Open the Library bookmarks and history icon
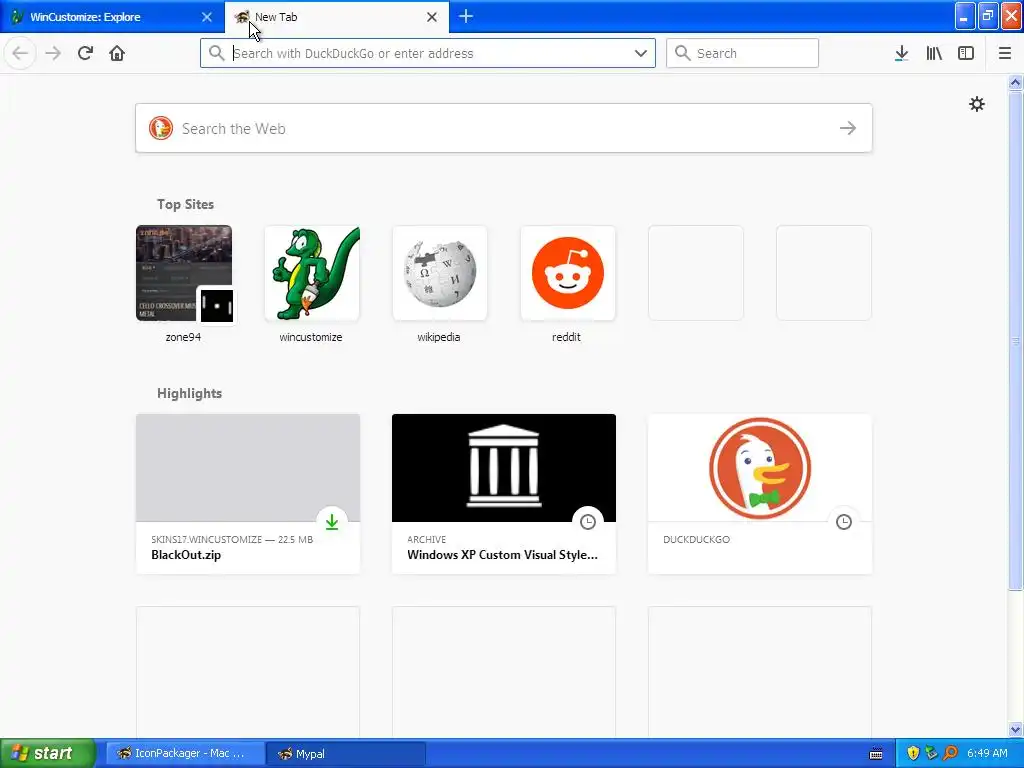The width and height of the screenshot is (1024, 768). click(x=934, y=53)
